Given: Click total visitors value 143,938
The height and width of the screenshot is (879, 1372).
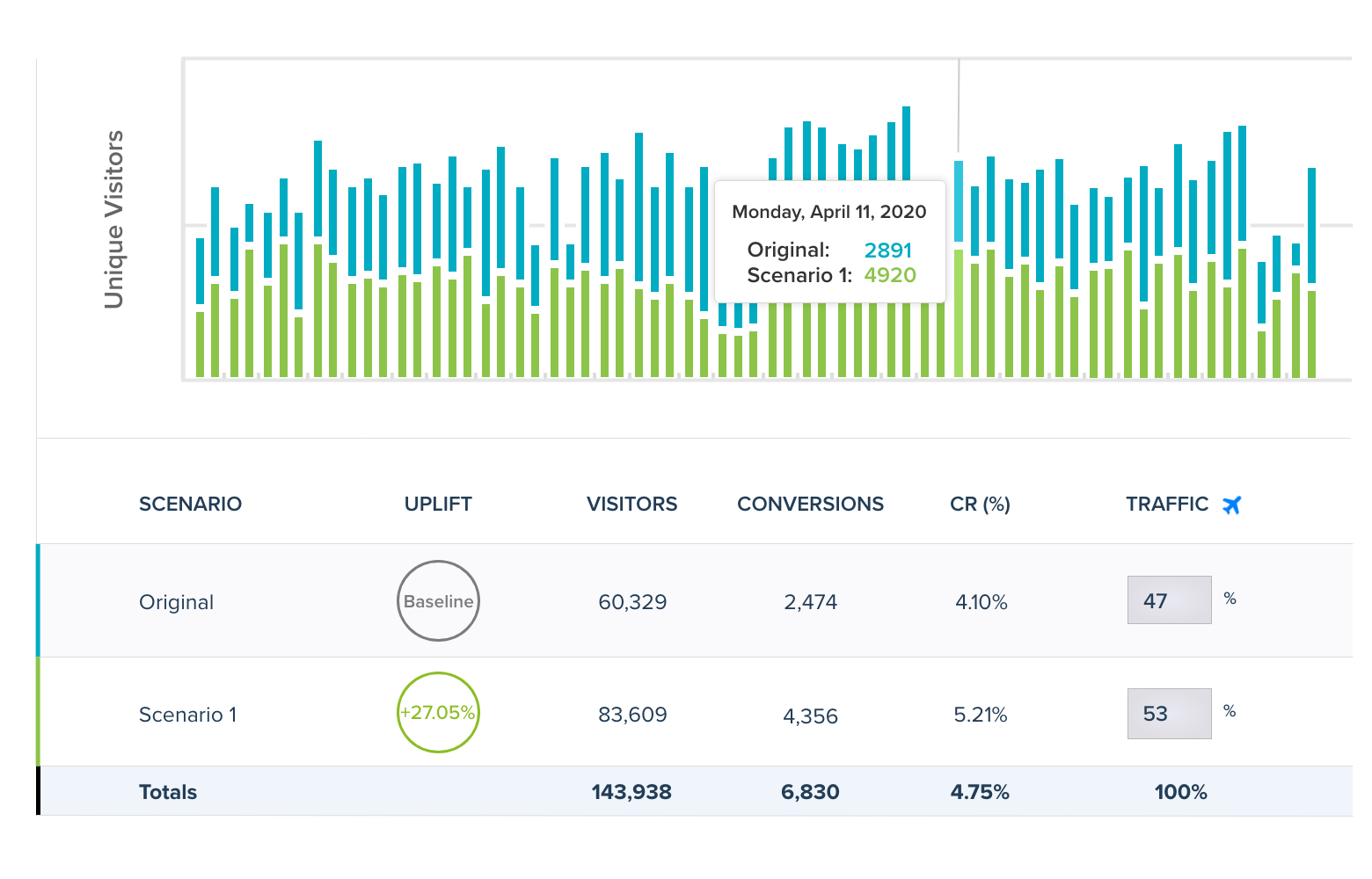Looking at the screenshot, I should pyautogui.click(x=631, y=792).
